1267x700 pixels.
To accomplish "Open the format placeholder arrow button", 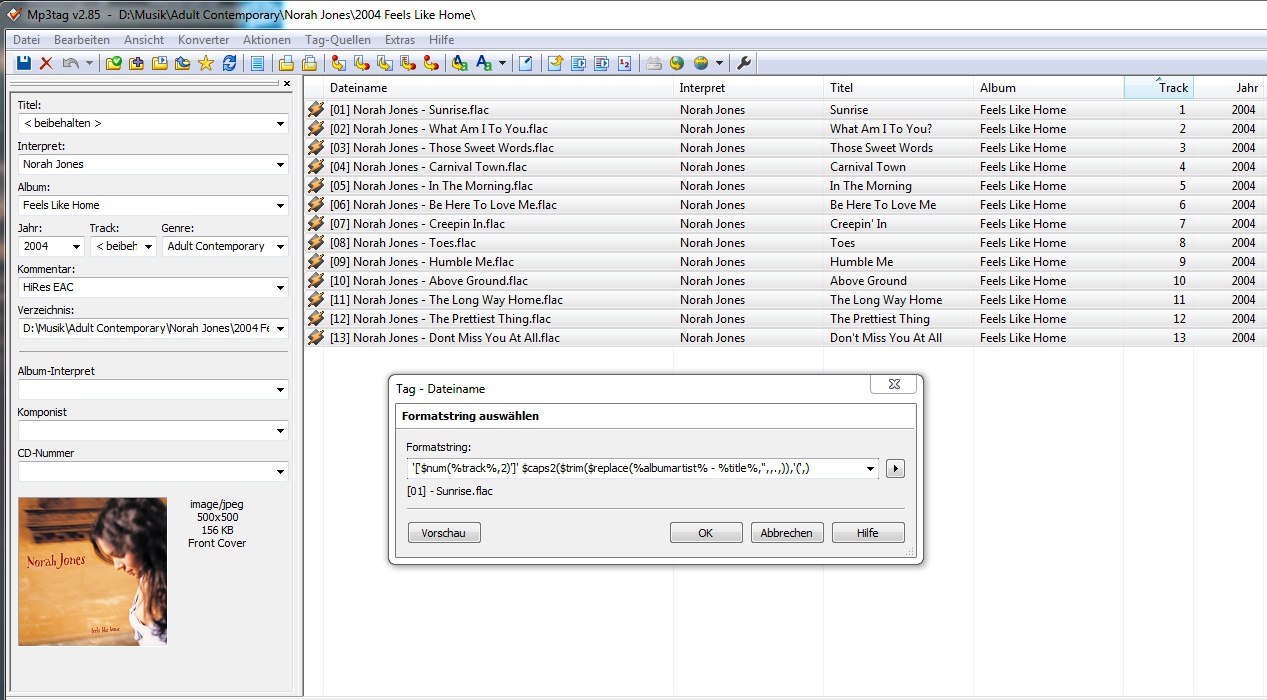I will [895, 469].
